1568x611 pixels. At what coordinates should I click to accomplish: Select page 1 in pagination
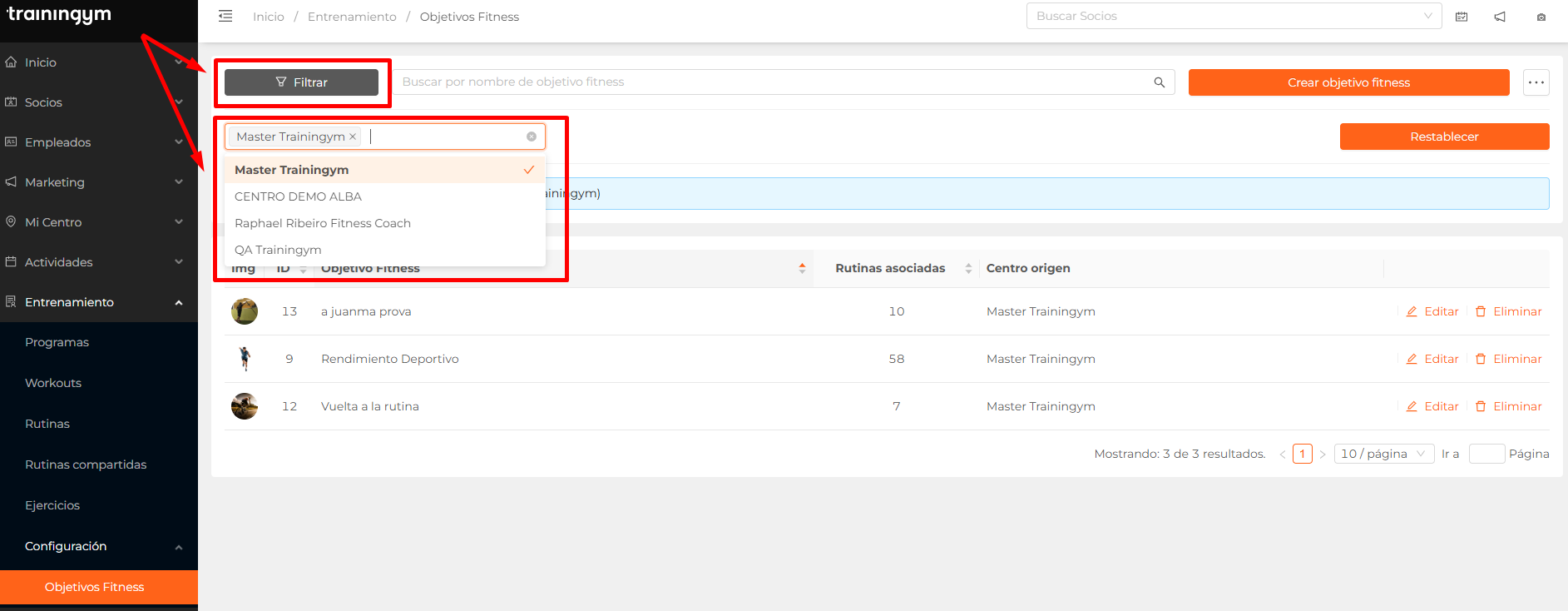[x=1303, y=454]
